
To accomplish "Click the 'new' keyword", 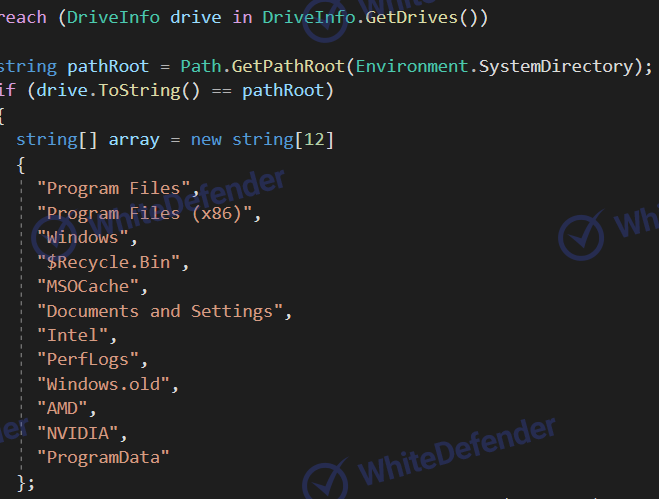I will [x=206, y=140].
